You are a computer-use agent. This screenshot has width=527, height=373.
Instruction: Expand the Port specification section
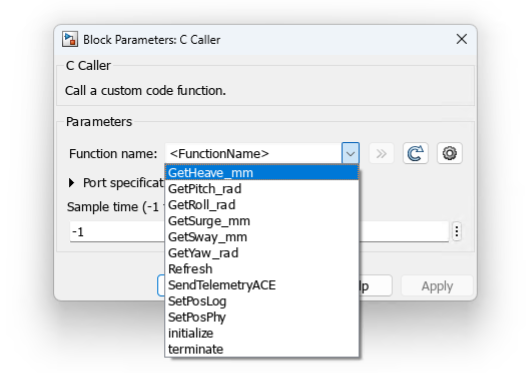(x=71, y=183)
